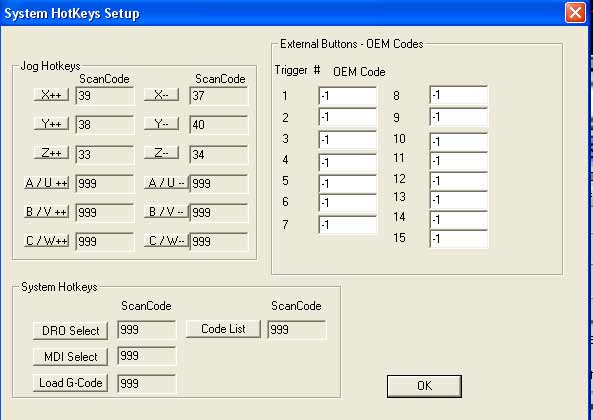Open the Code List hotkey button
The height and width of the screenshot is (420, 593).
click(x=223, y=329)
